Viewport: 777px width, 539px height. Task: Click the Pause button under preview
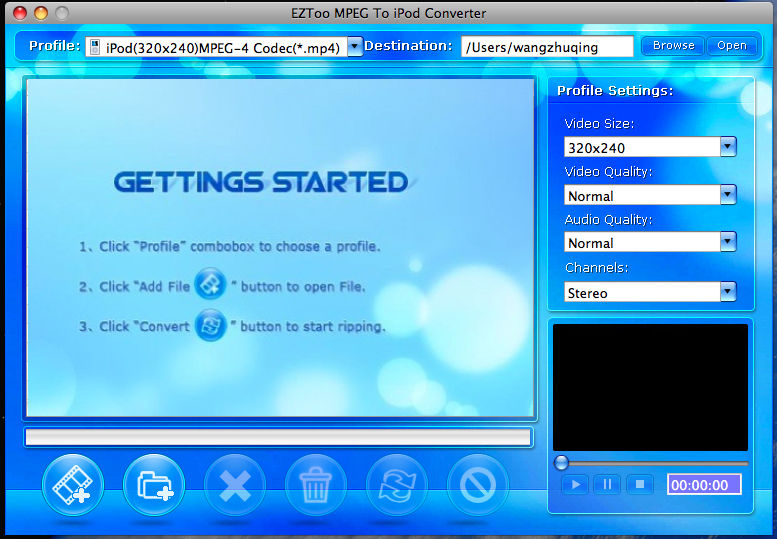[607, 484]
